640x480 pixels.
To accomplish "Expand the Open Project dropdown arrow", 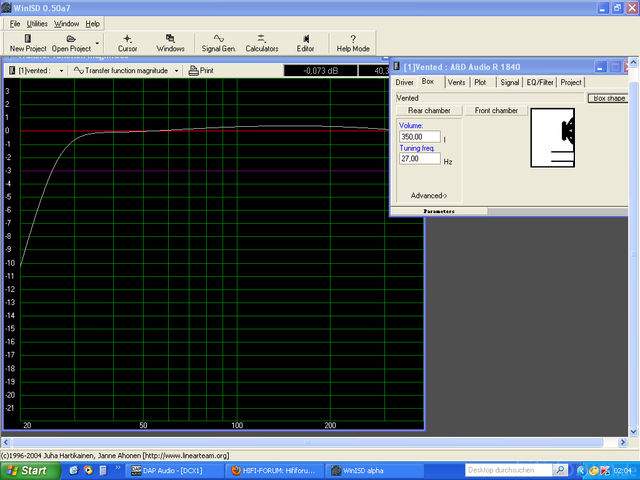I will 97,43.
